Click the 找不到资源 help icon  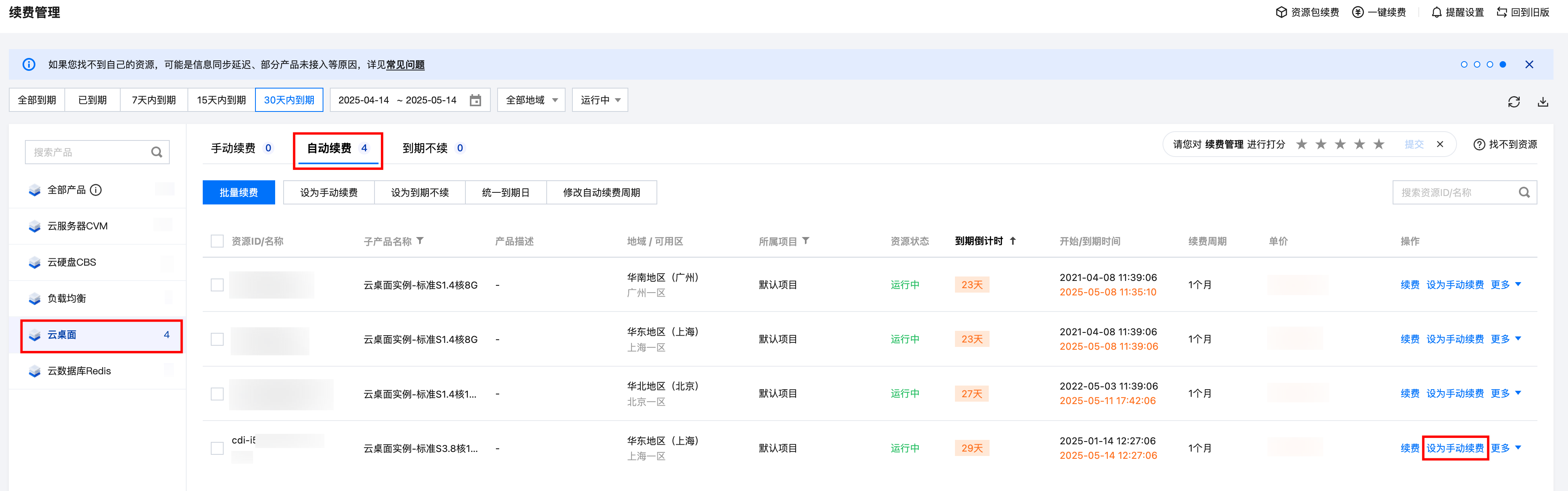(1479, 144)
